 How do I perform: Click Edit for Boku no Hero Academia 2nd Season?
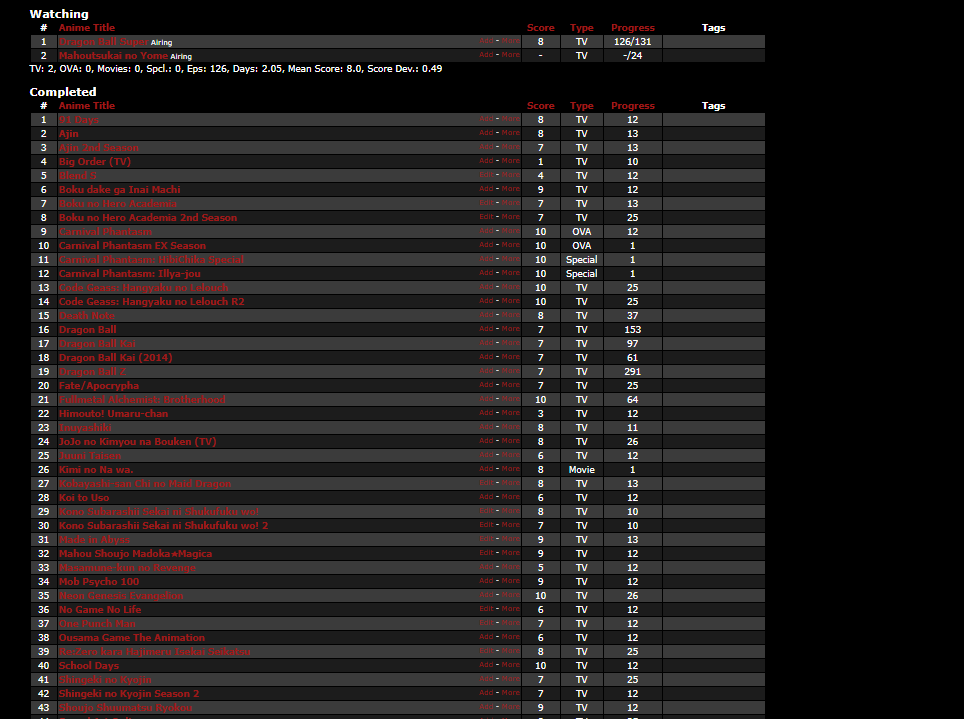tap(486, 216)
